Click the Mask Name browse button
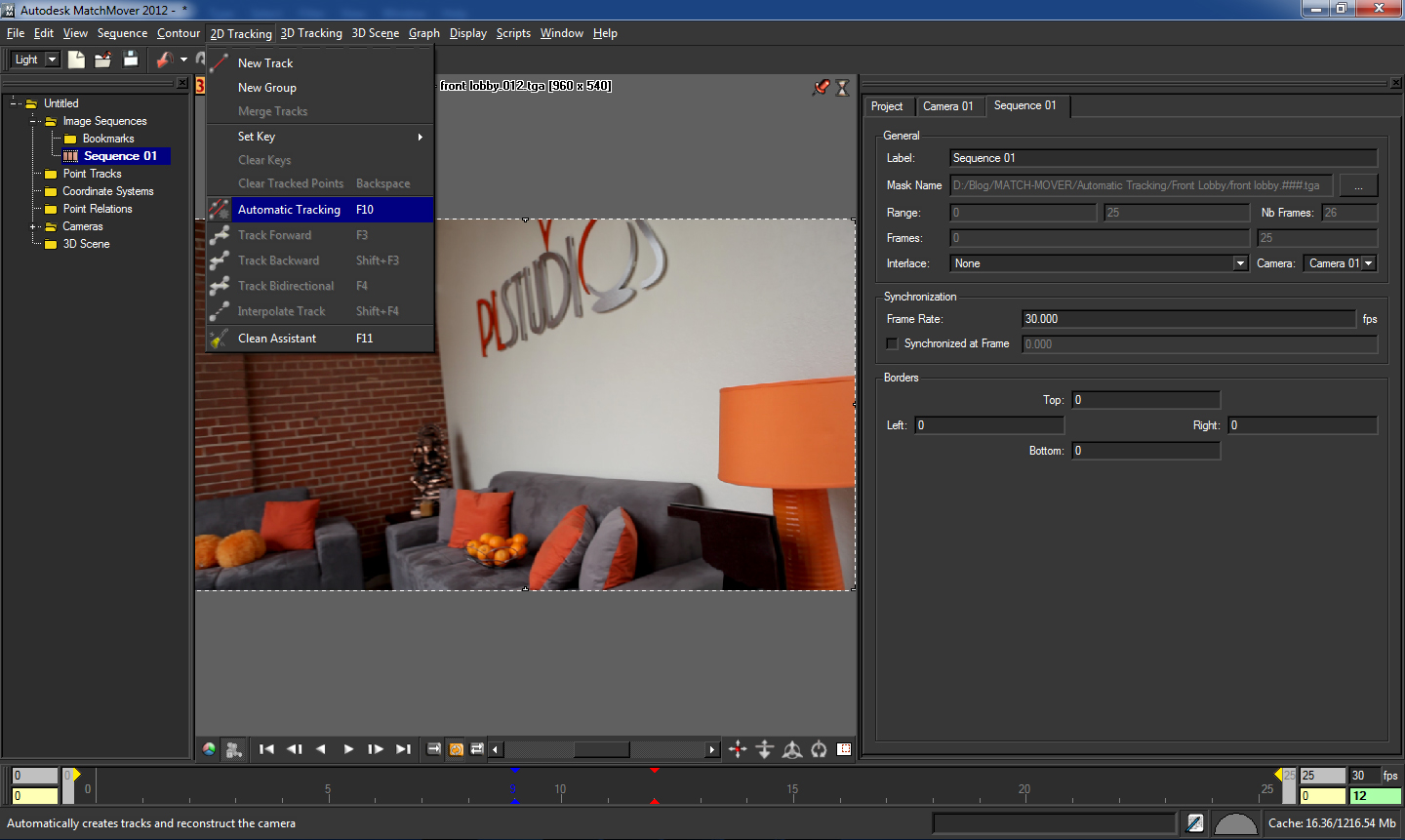 [1358, 185]
